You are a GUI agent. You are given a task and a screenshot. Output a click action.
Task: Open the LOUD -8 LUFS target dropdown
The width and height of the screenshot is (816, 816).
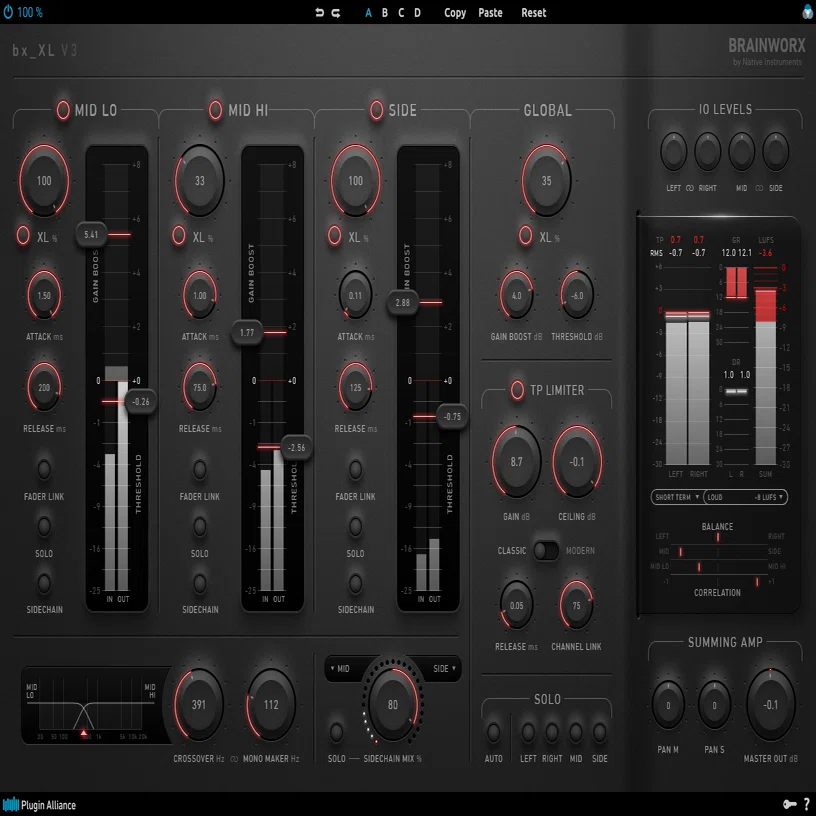(745, 497)
